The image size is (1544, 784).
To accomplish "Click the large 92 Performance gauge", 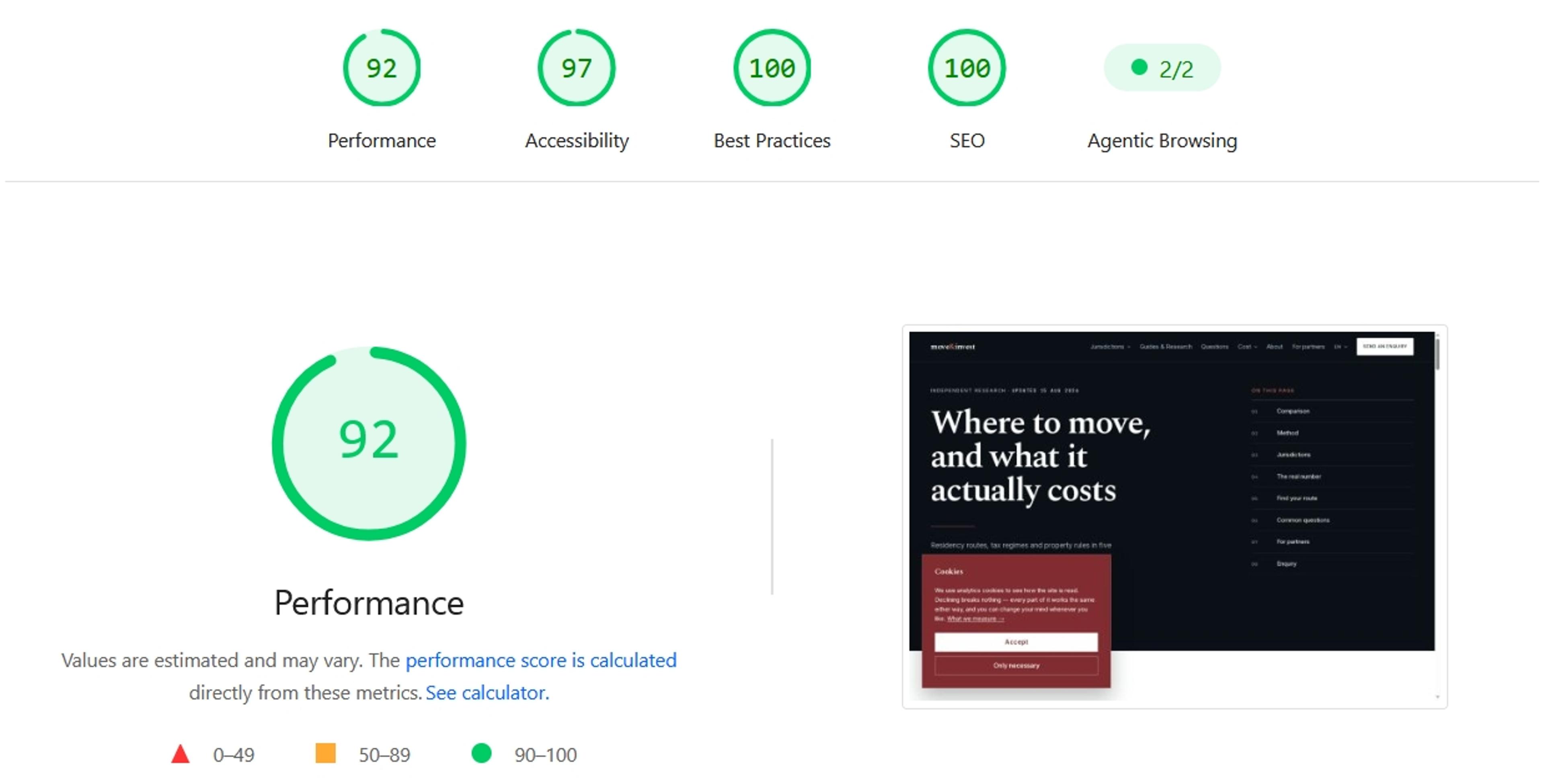I will pos(369,443).
